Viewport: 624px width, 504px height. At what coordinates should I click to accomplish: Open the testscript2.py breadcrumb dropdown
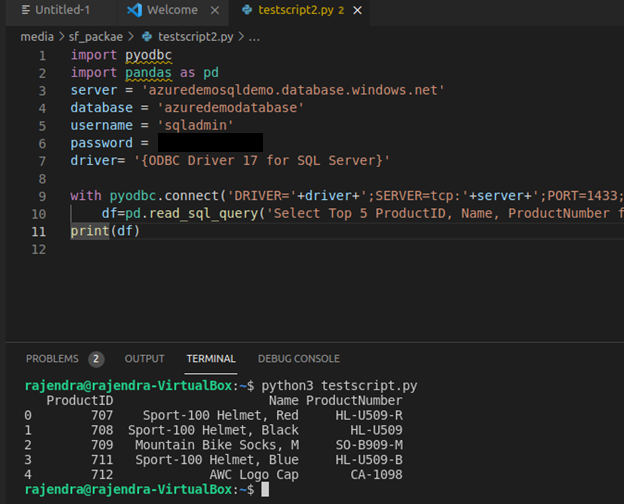(198, 36)
